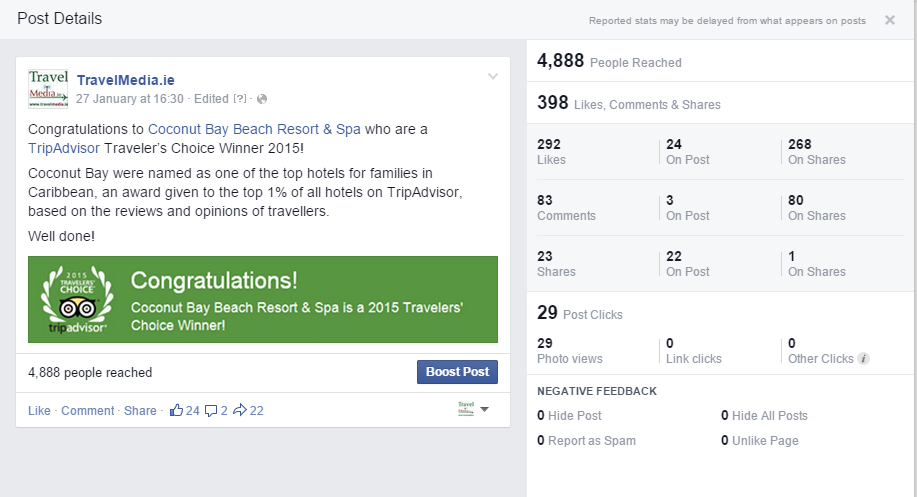Image resolution: width=917 pixels, height=497 pixels.
Task: Open the 27 January at 16:30 timestamp
Action: click(x=130, y=99)
